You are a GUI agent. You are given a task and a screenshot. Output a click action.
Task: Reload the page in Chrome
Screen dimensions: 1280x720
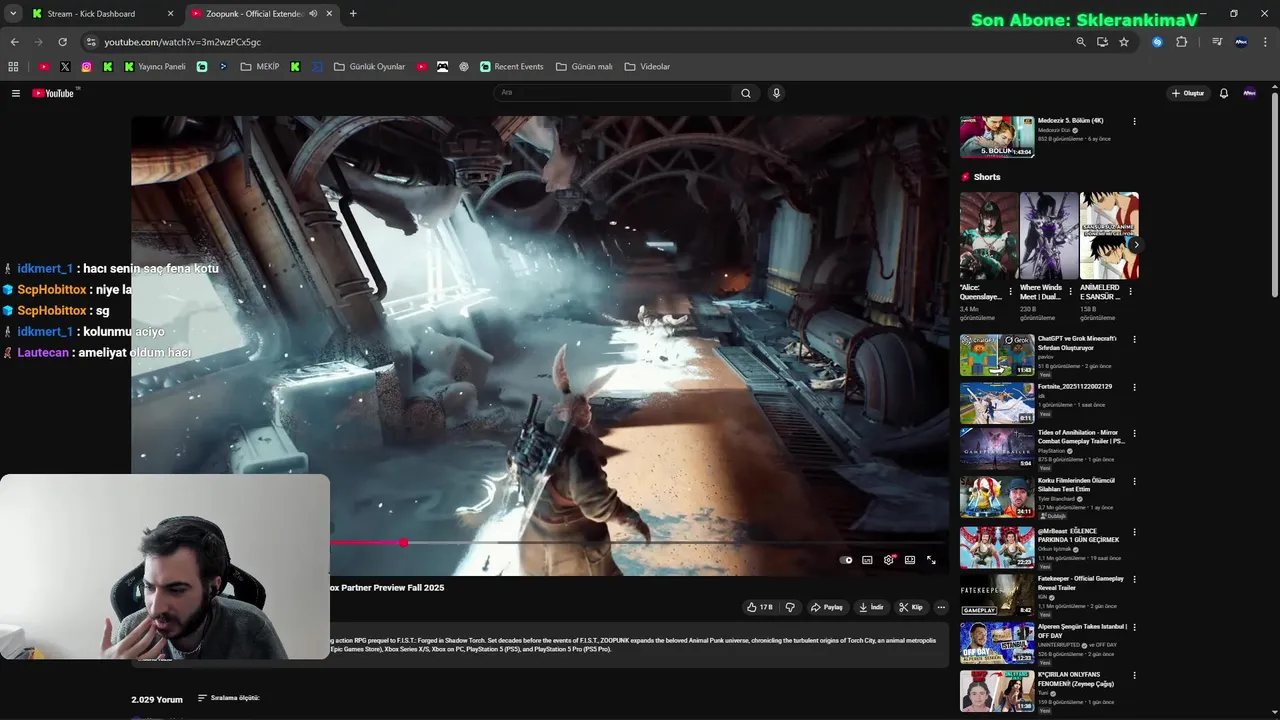tap(62, 42)
